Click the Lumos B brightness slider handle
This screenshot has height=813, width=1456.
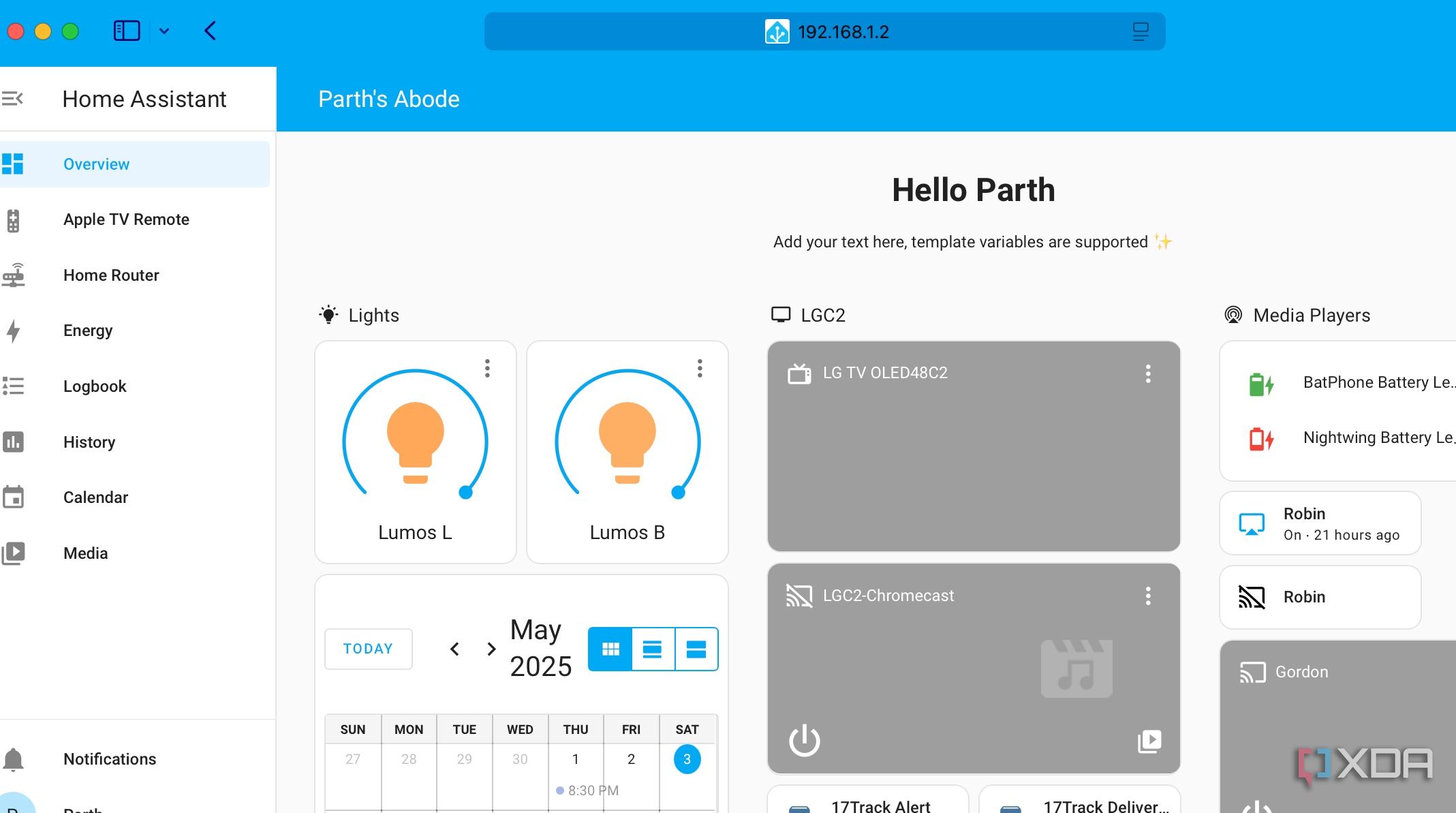678,492
